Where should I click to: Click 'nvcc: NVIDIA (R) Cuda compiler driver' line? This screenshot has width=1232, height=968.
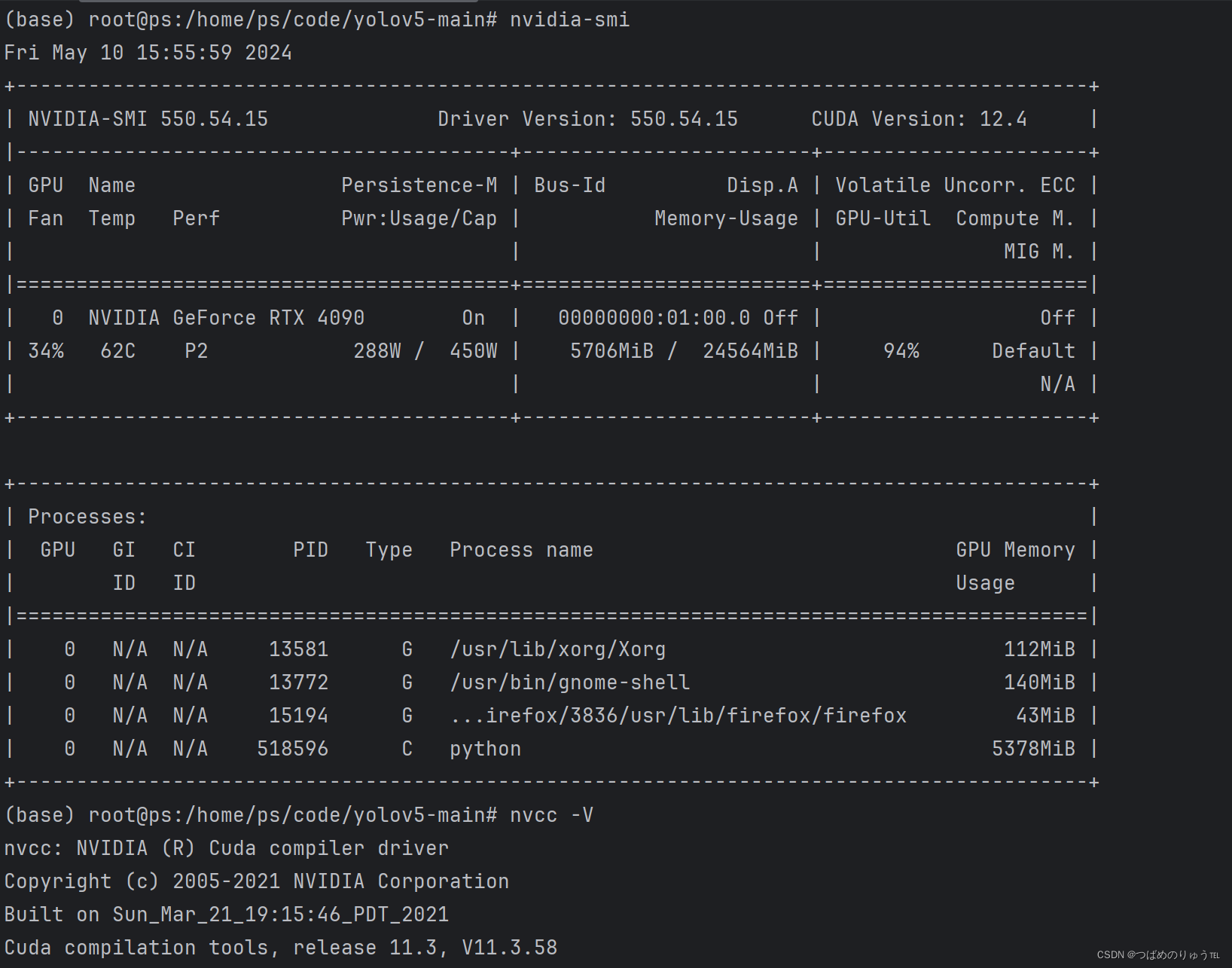point(227,848)
